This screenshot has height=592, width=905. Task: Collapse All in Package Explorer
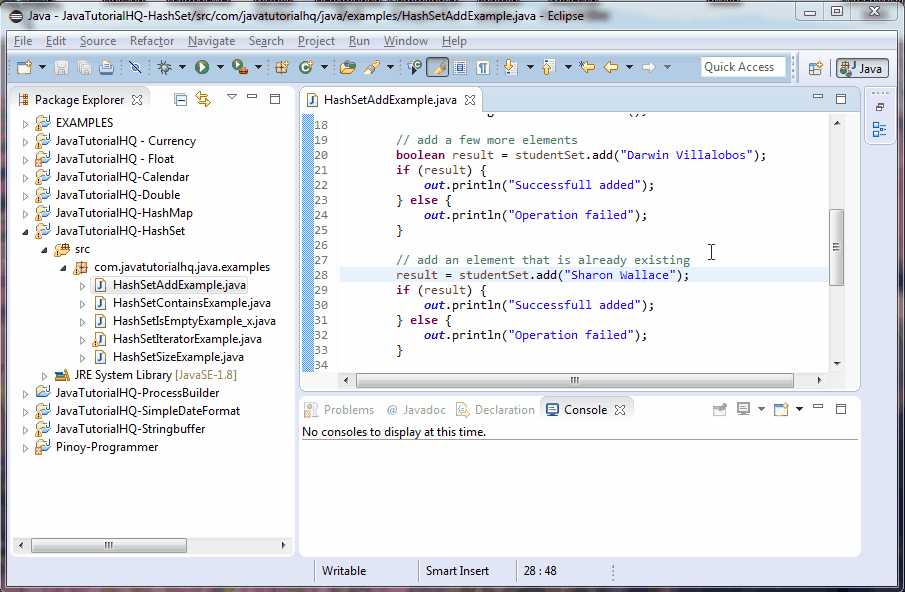[x=179, y=100]
